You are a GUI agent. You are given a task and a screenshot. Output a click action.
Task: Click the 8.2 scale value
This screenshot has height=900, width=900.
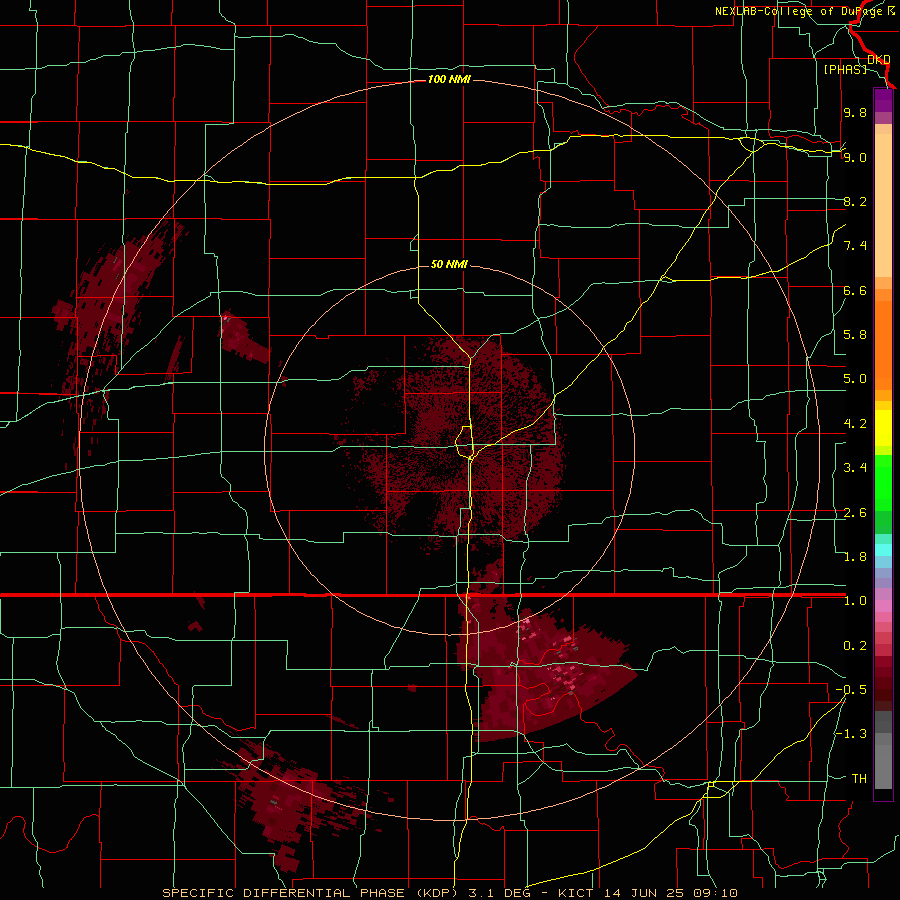tap(855, 201)
